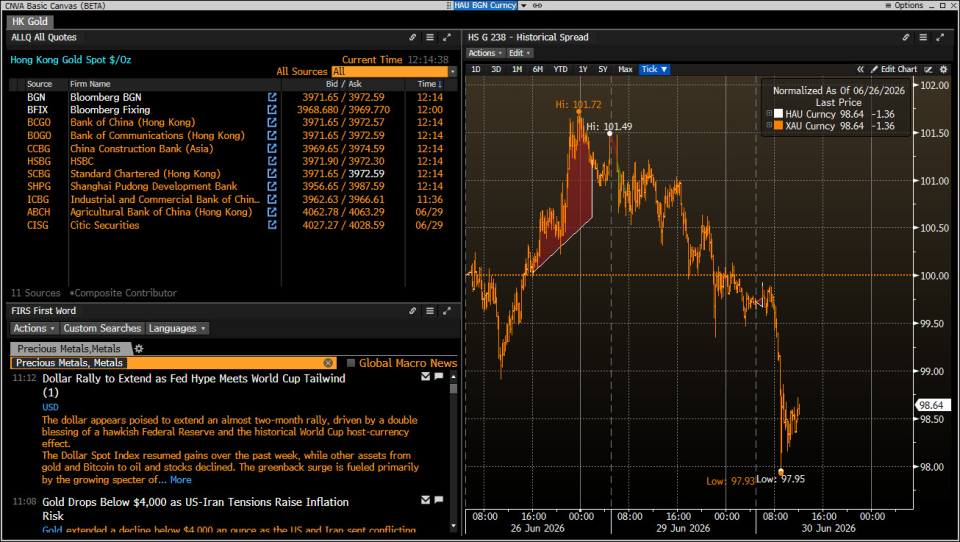The width and height of the screenshot is (960, 542).
Task: Click Custom Searches button
Action: point(102,329)
